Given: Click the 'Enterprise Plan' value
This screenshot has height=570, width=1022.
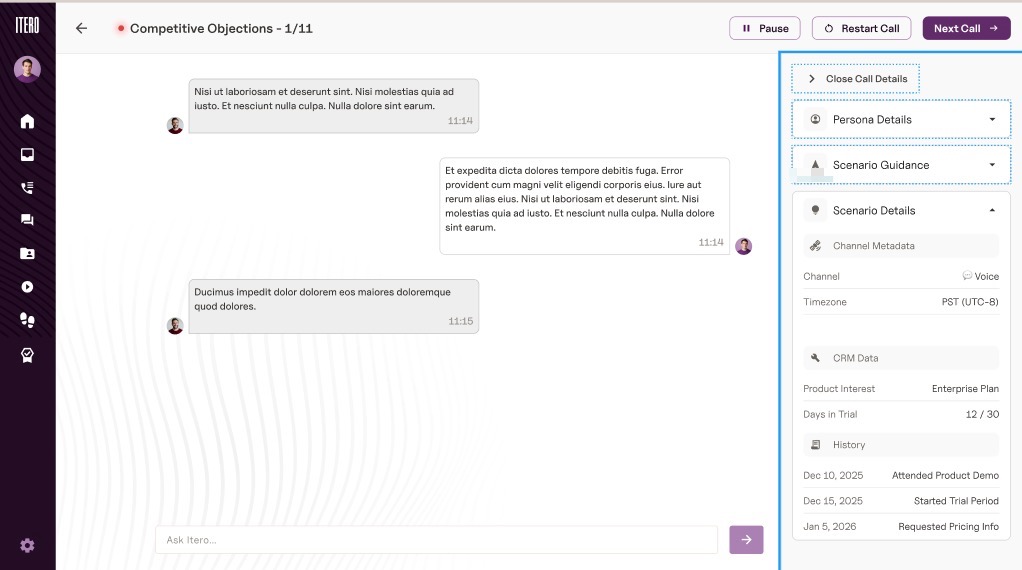Looking at the screenshot, I should [x=965, y=388].
